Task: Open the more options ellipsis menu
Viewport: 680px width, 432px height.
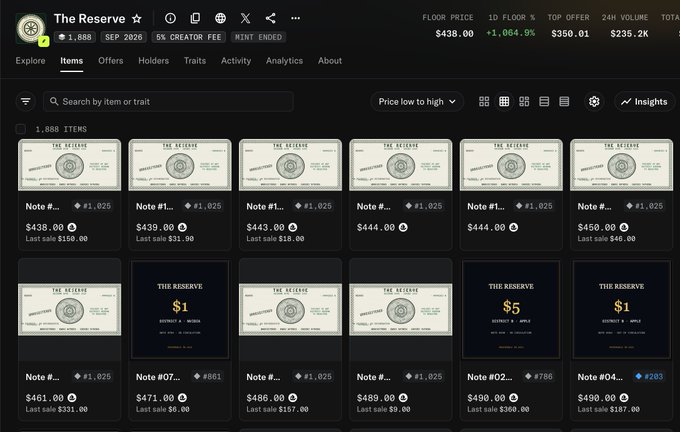Action: coord(295,18)
